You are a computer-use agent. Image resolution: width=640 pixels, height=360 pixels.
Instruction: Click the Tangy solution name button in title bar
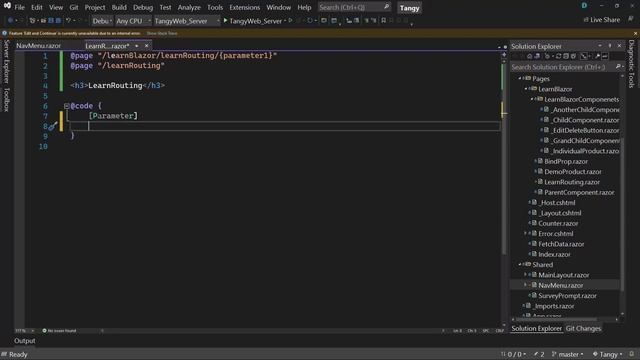(409, 8)
